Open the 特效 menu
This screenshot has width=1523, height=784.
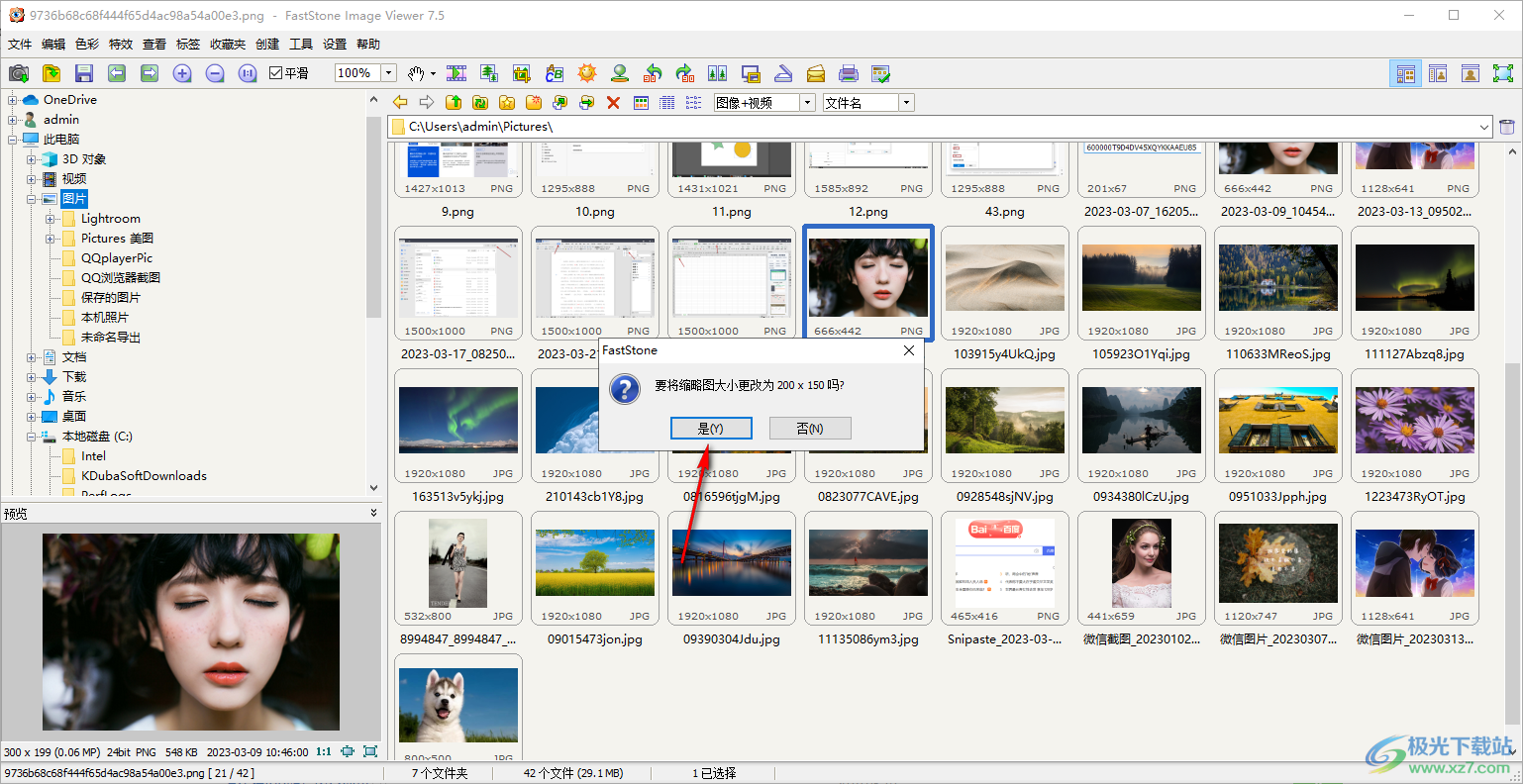121,45
